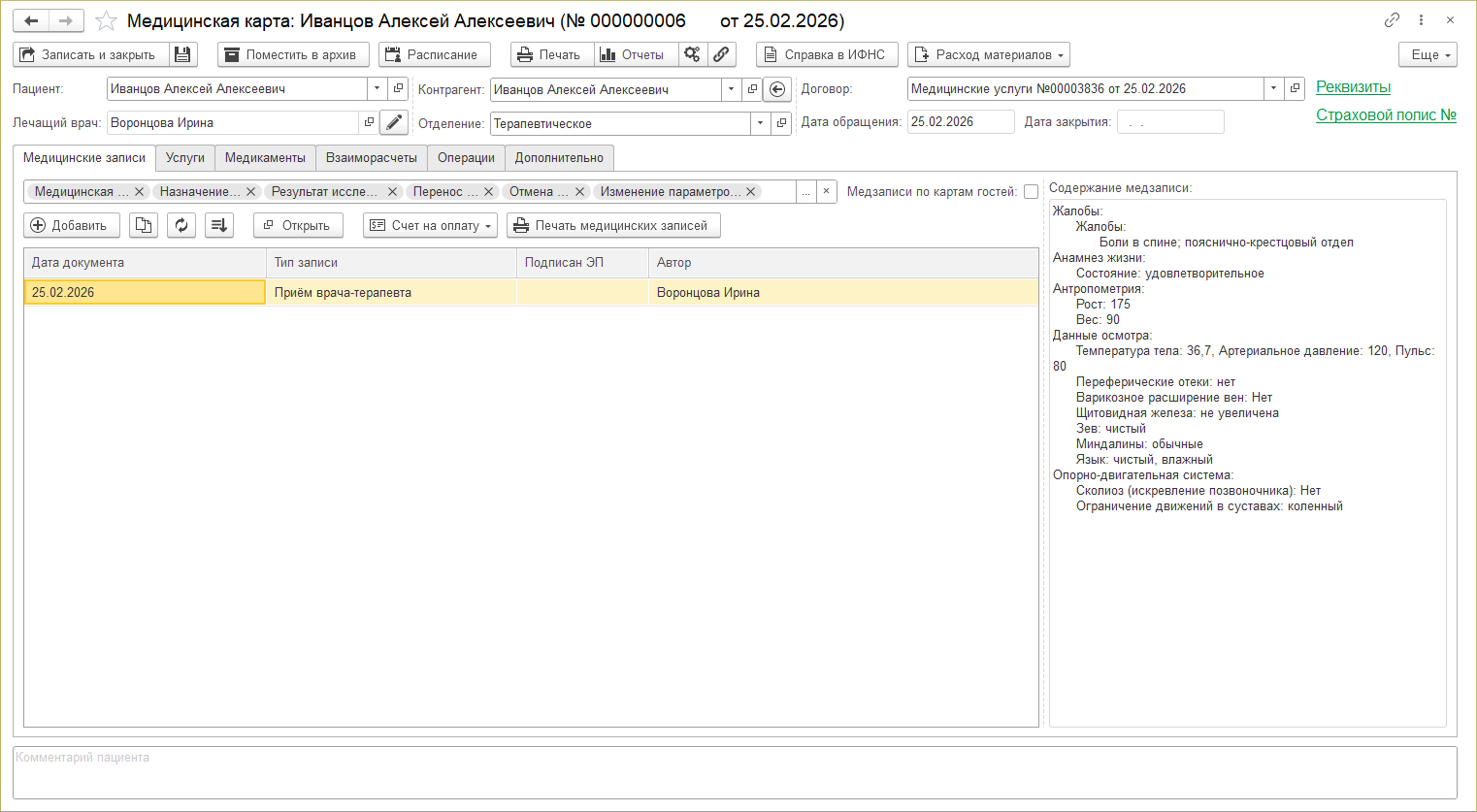Open the Взаиморасчеты tab
Screen dimensions: 1477x812
[371, 157]
